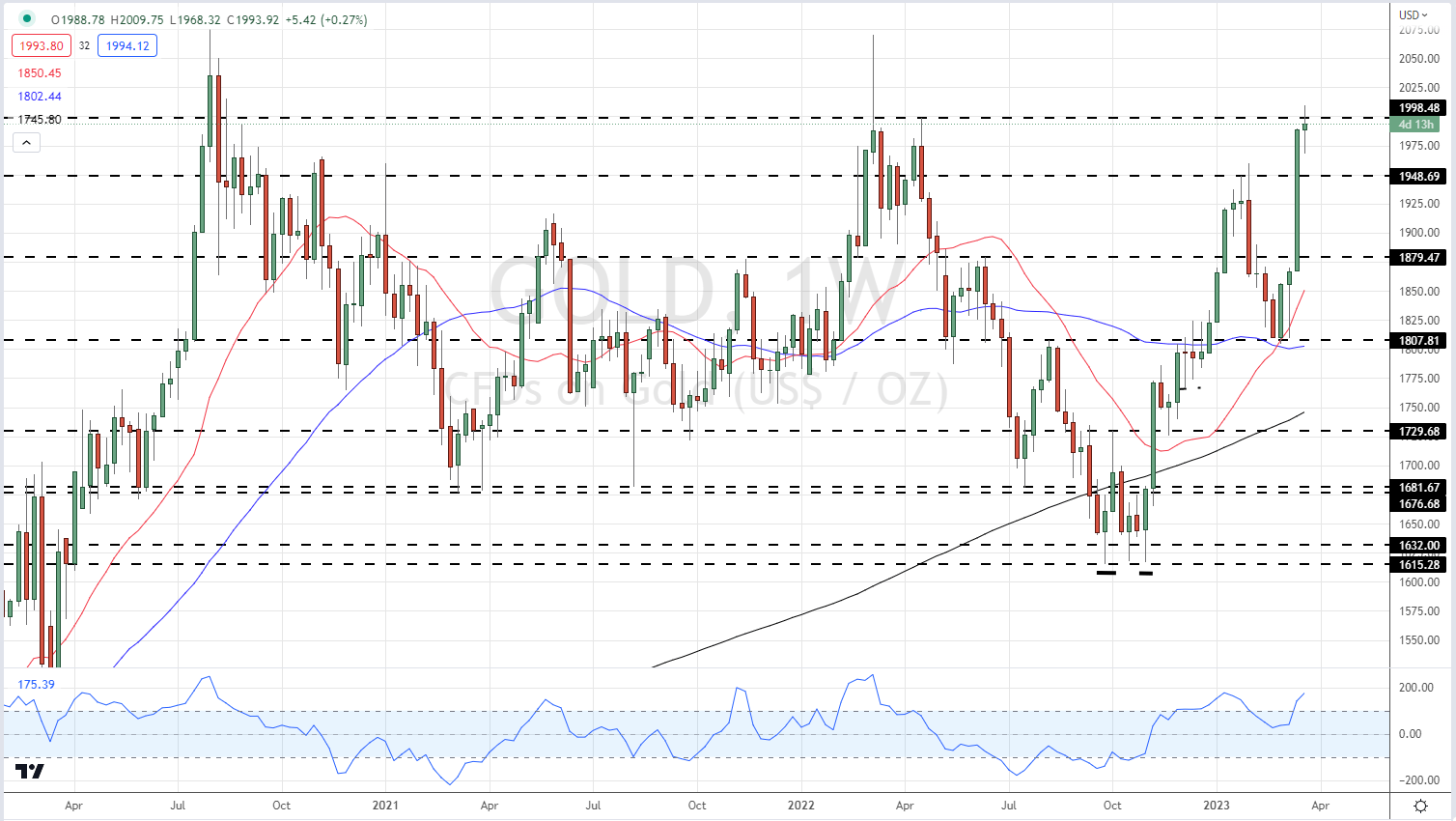Open the USD currency dropdown
1456x821 pixels.
click(x=1414, y=14)
